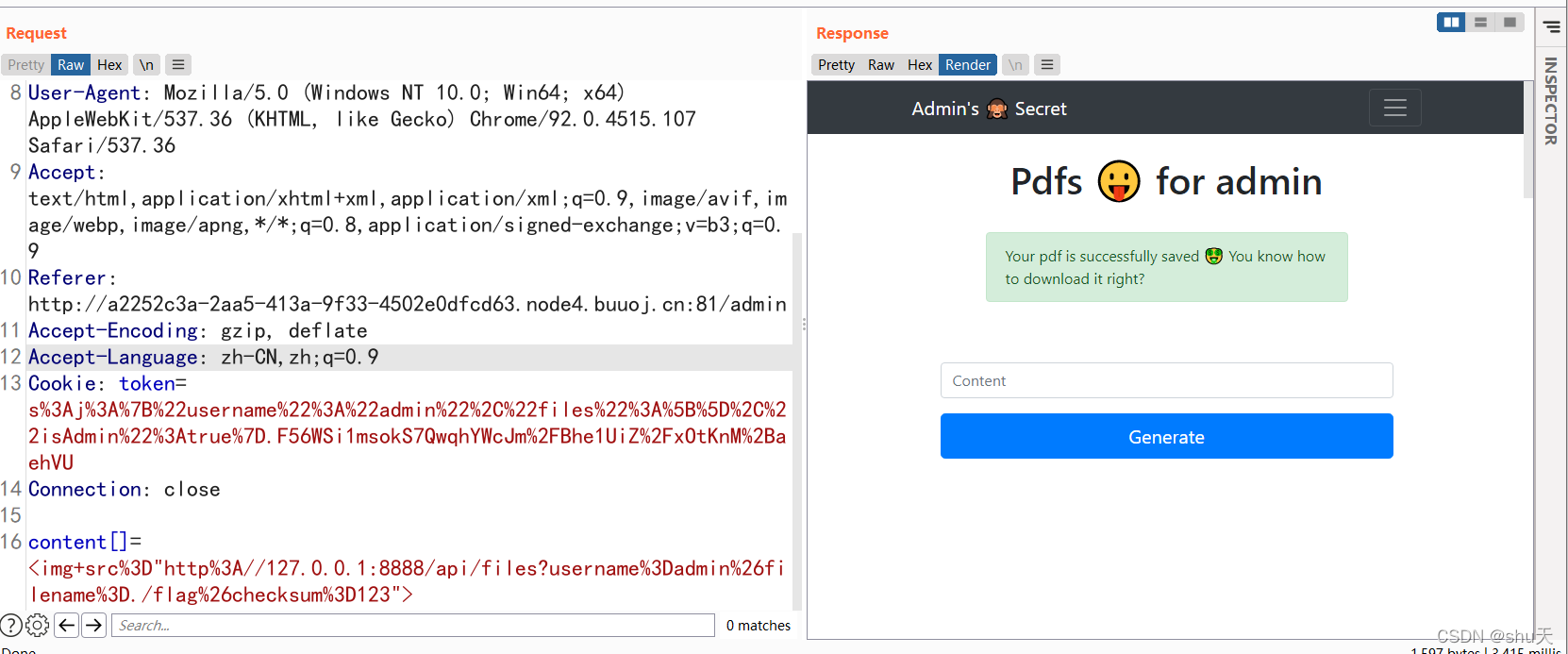
Task: Click the token cookie value text
Action: click(408, 436)
